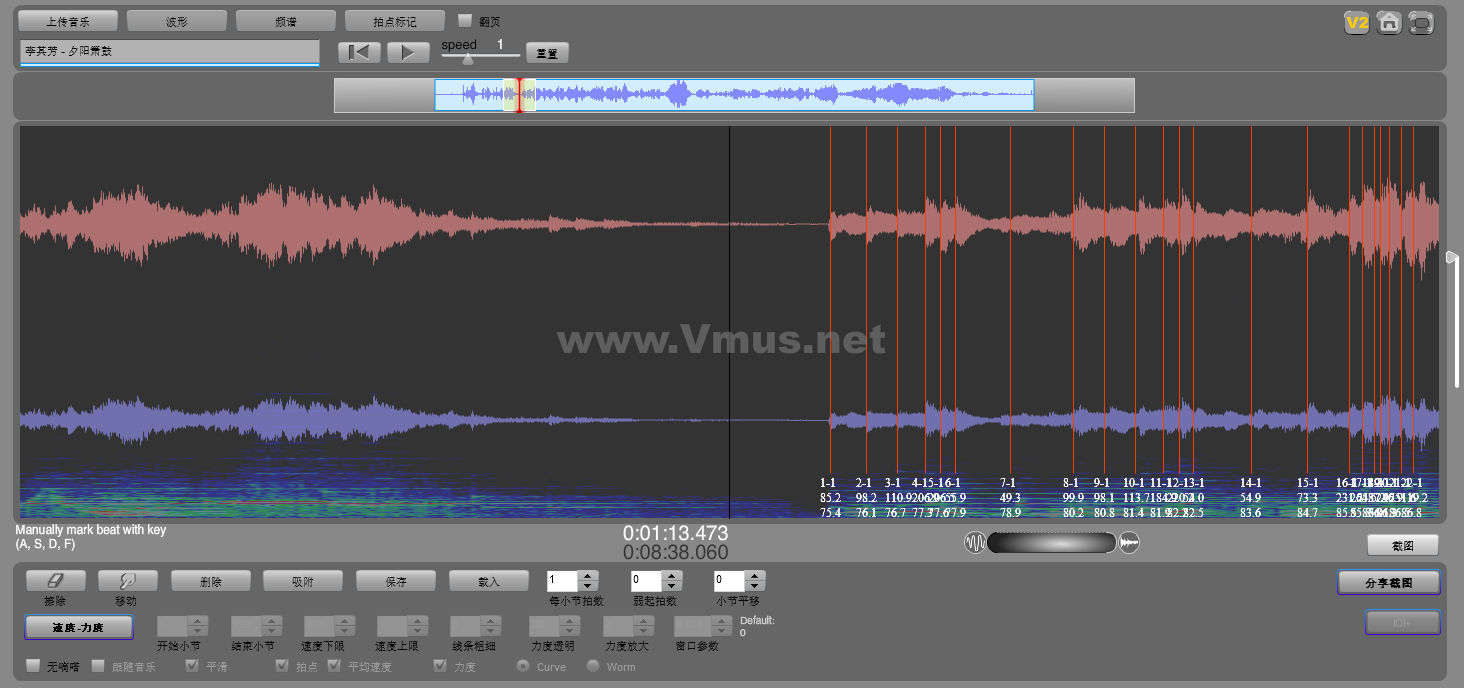This screenshot has width=1464, height=688.
Task: Click the red playhead in overview waveform
Action: [x=518, y=95]
